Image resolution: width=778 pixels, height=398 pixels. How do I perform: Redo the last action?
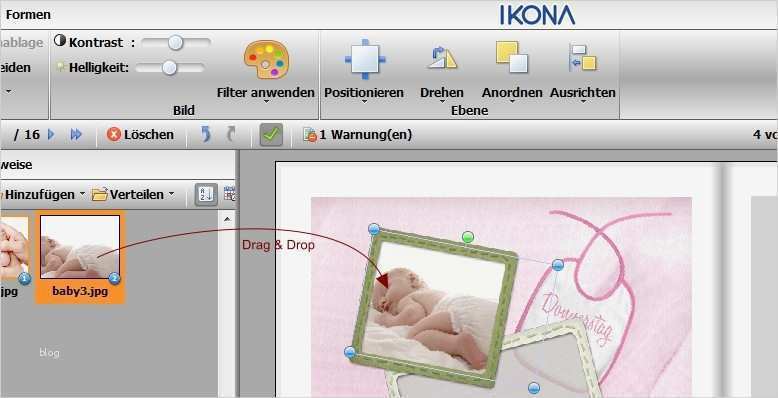(x=231, y=134)
